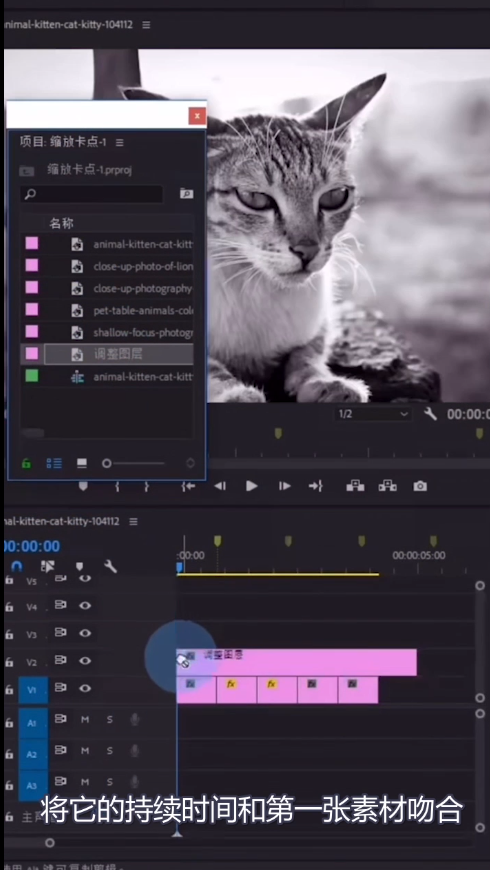Click the find-bin icon next to search field
Image resolution: width=490 pixels, height=870 pixels.
pyautogui.click(x=186, y=193)
